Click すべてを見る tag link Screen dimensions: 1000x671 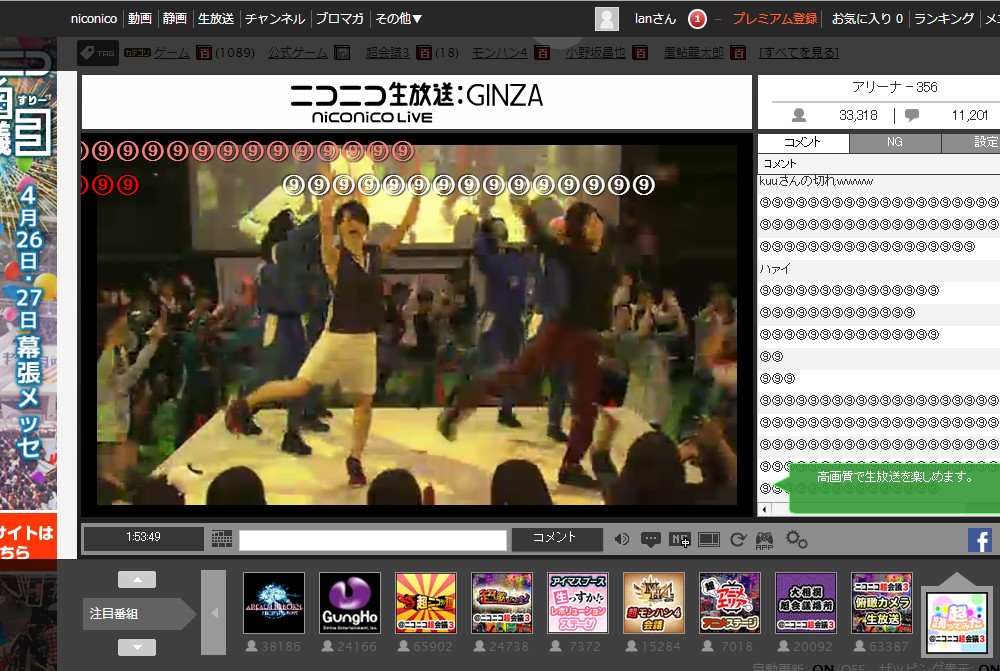[798, 53]
